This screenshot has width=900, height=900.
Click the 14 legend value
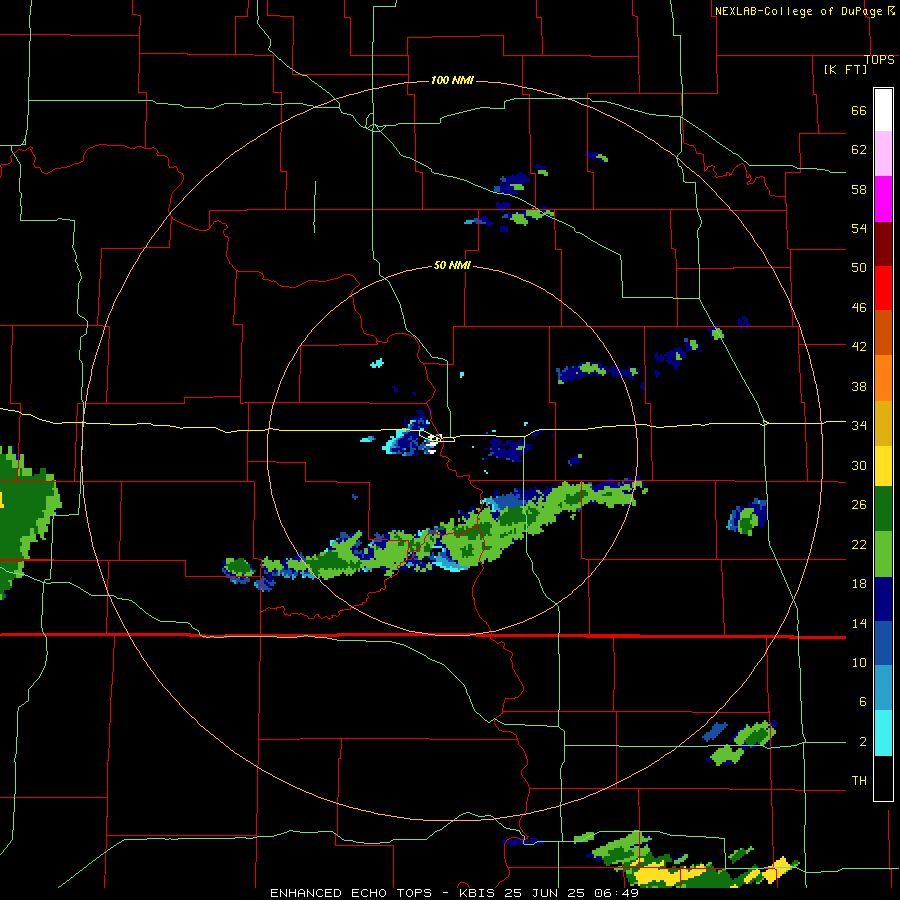(x=859, y=623)
